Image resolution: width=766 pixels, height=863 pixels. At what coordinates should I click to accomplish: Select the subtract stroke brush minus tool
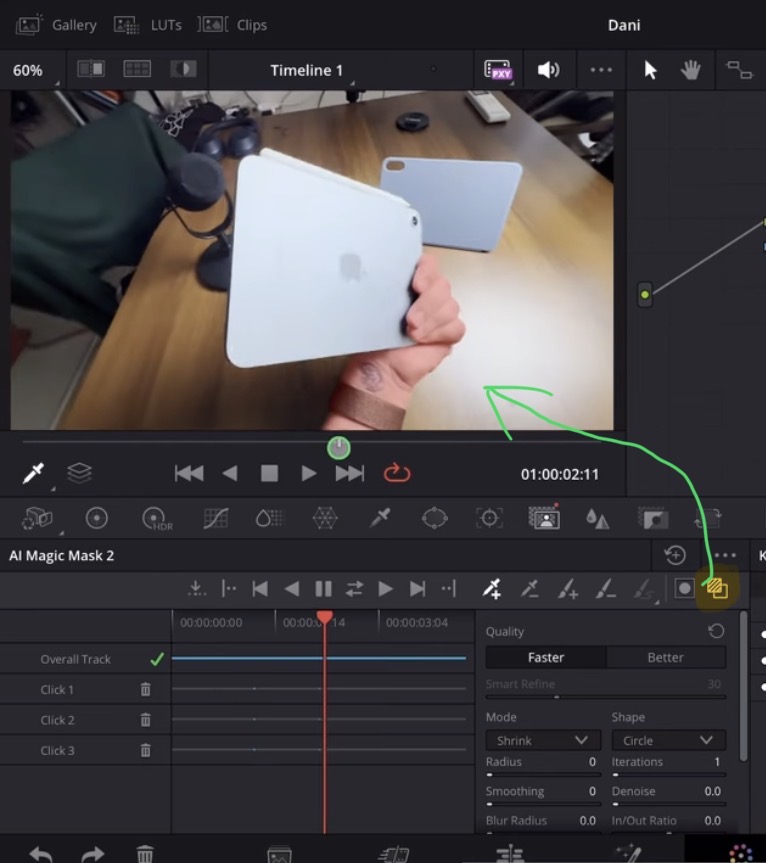coord(605,589)
